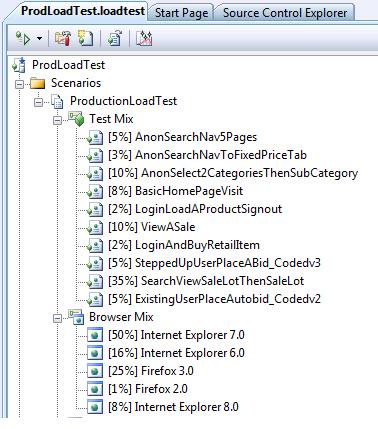
Task: Collapse the Scenarios folder
Action: [x=20, y=83]
